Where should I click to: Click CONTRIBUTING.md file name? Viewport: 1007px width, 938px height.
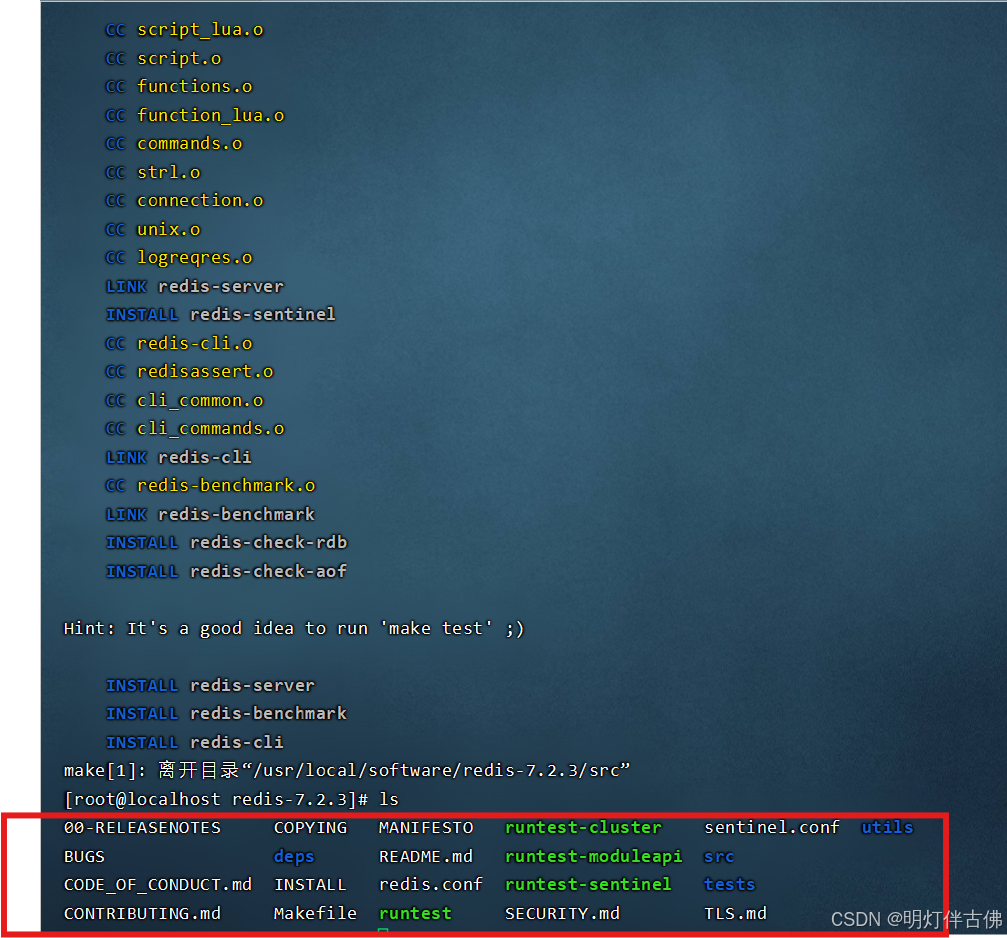tap(142, 914)
